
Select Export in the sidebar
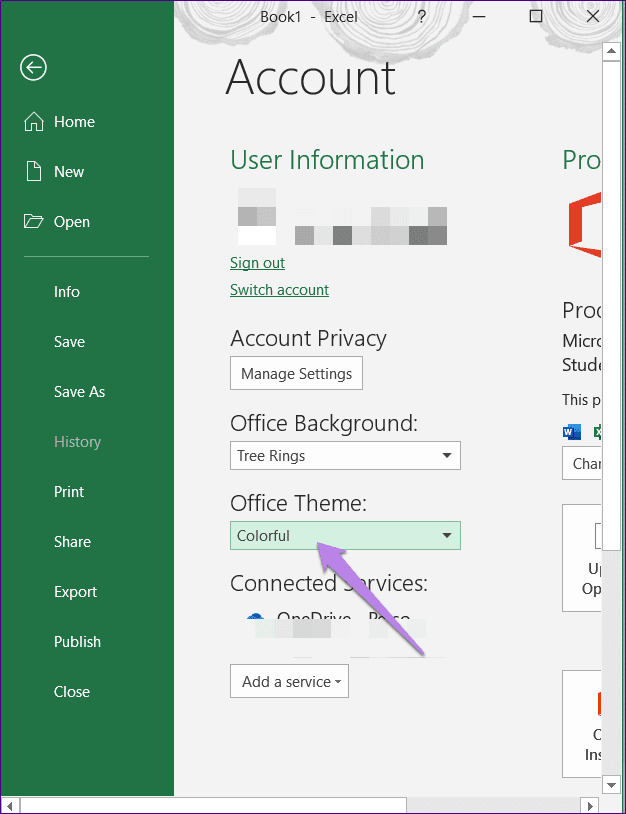pyautogui.click(x=75, y=591)
